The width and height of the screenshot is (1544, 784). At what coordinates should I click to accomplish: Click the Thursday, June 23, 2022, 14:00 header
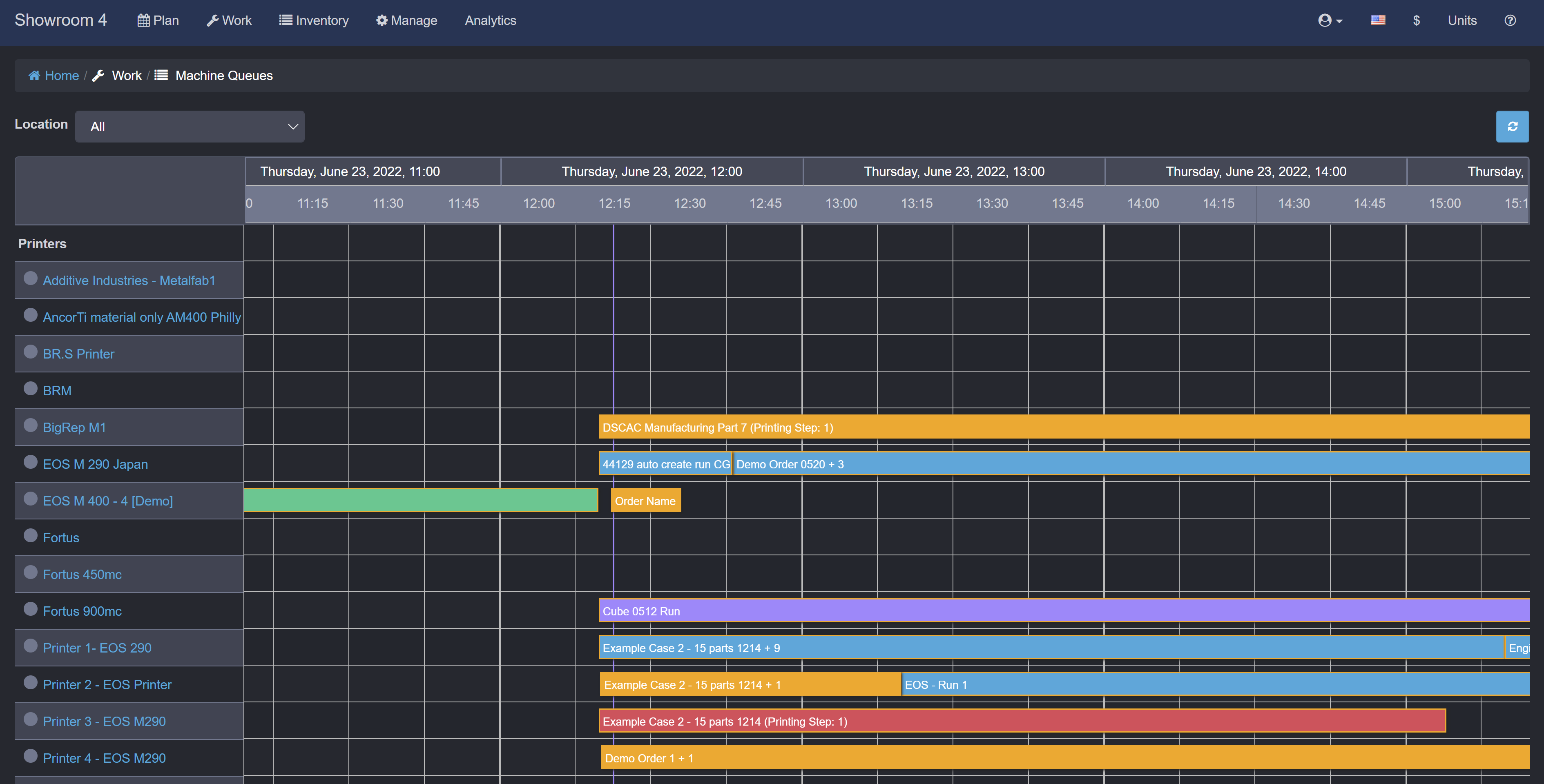tap(1256, 171)
